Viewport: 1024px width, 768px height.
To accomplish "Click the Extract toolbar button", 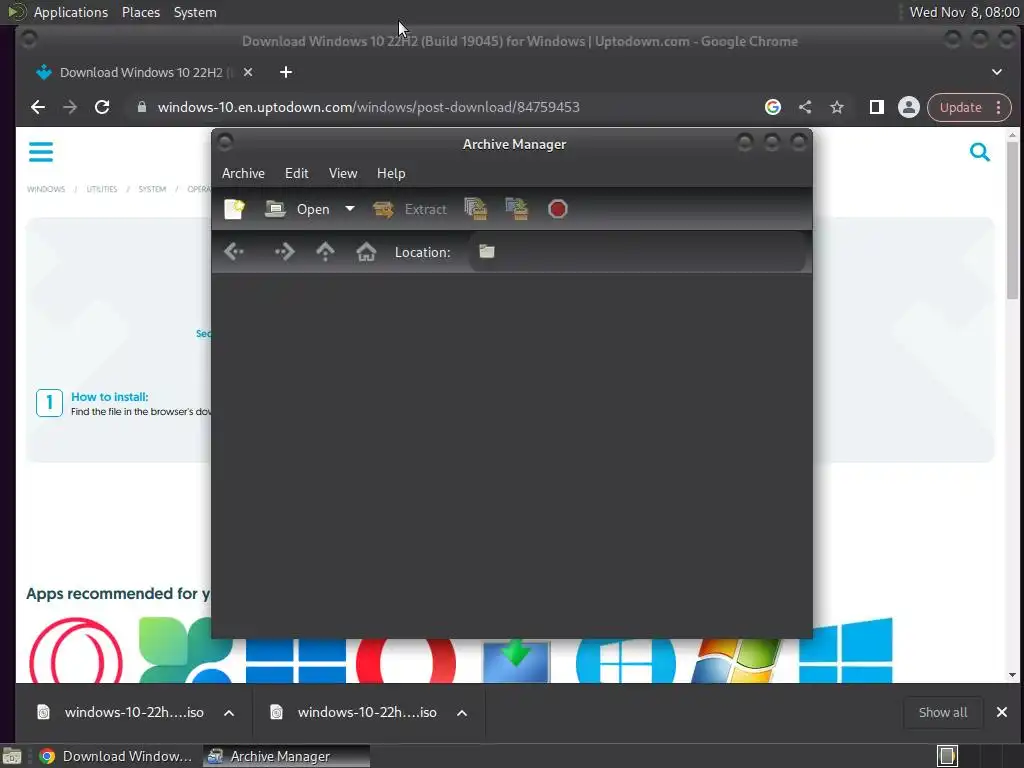I will pyautogui.click(x=410, y=209).
